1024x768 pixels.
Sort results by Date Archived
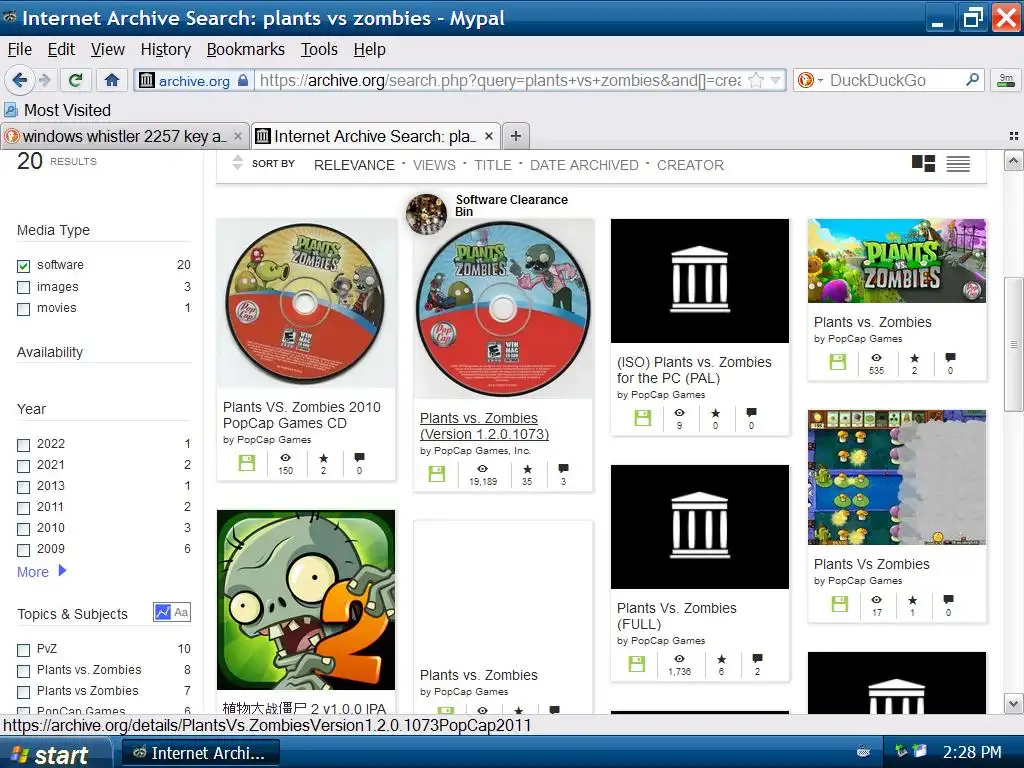pyautogui.click(x=584, y=165)
